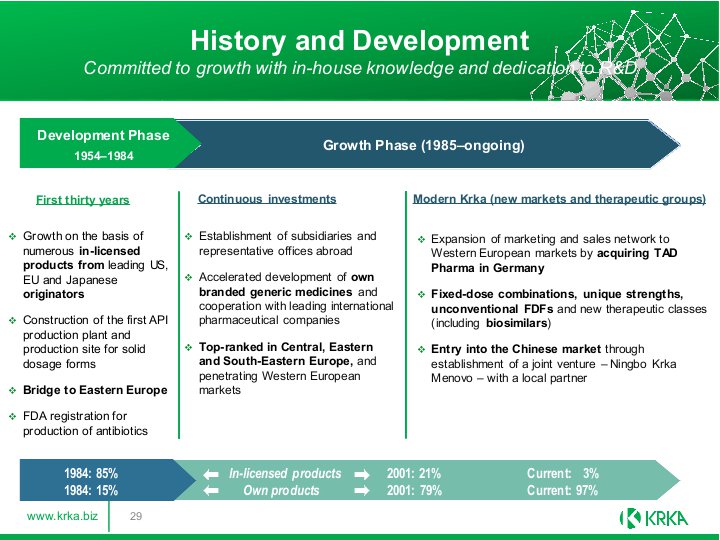Click the bullet marker beside Top-ranked in Central
The width and height of the screenshot is (720, 540).
188,348
